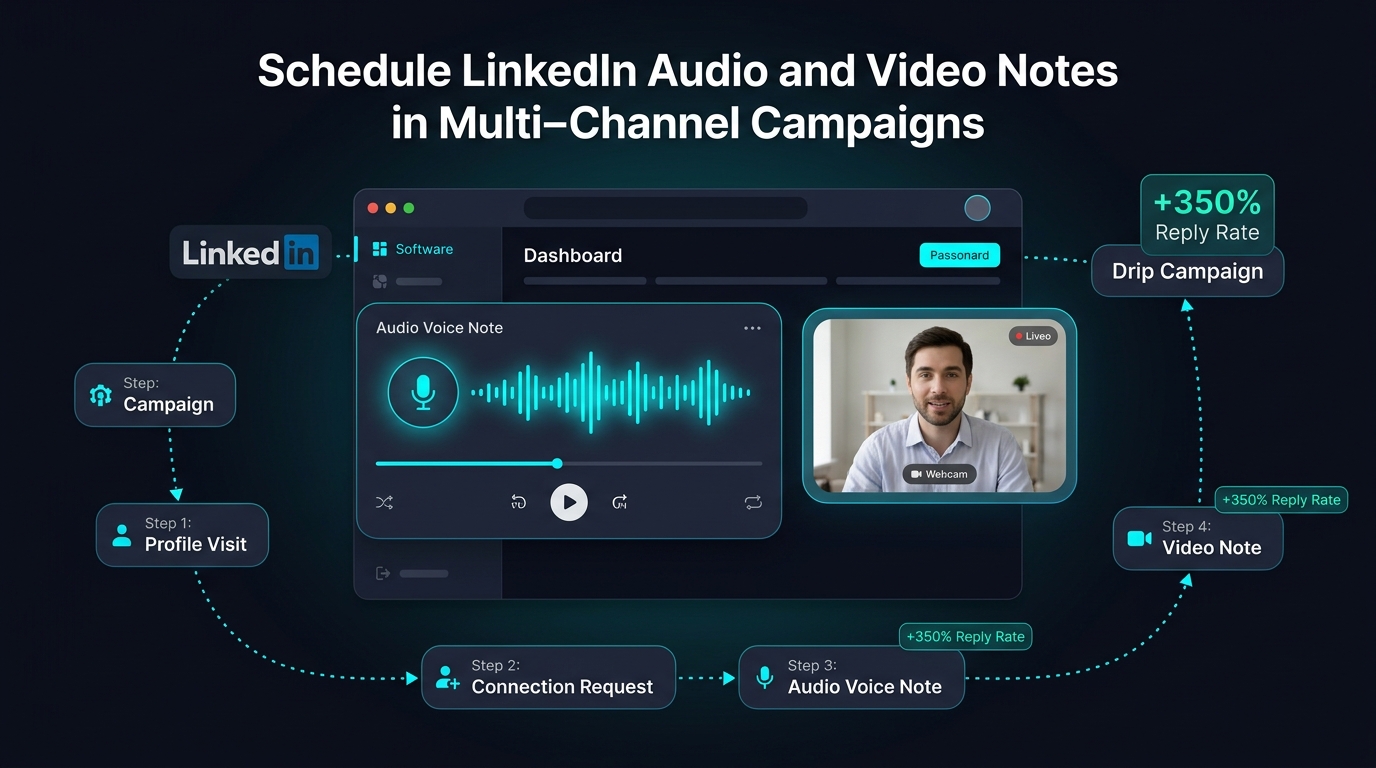Select Step 1: Profile Visit card

coord(182,535)
